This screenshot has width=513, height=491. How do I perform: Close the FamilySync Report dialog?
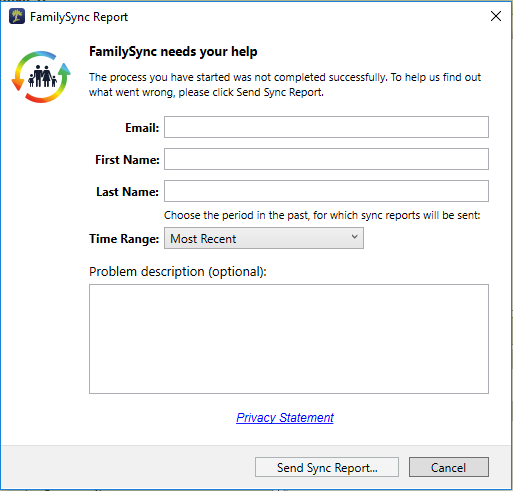pos(496,16)
